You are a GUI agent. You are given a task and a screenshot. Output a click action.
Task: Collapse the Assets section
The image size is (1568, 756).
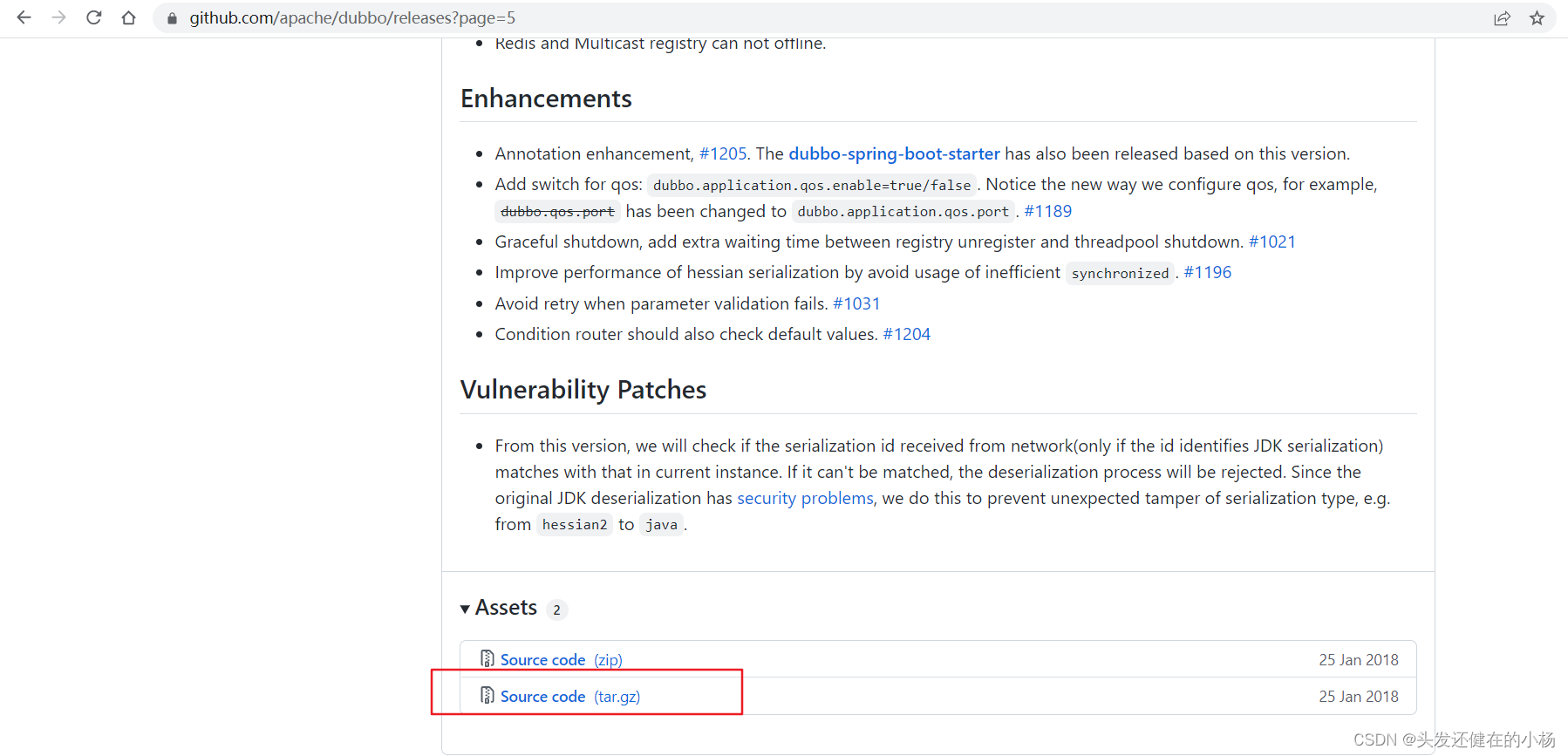pos(466,609)
